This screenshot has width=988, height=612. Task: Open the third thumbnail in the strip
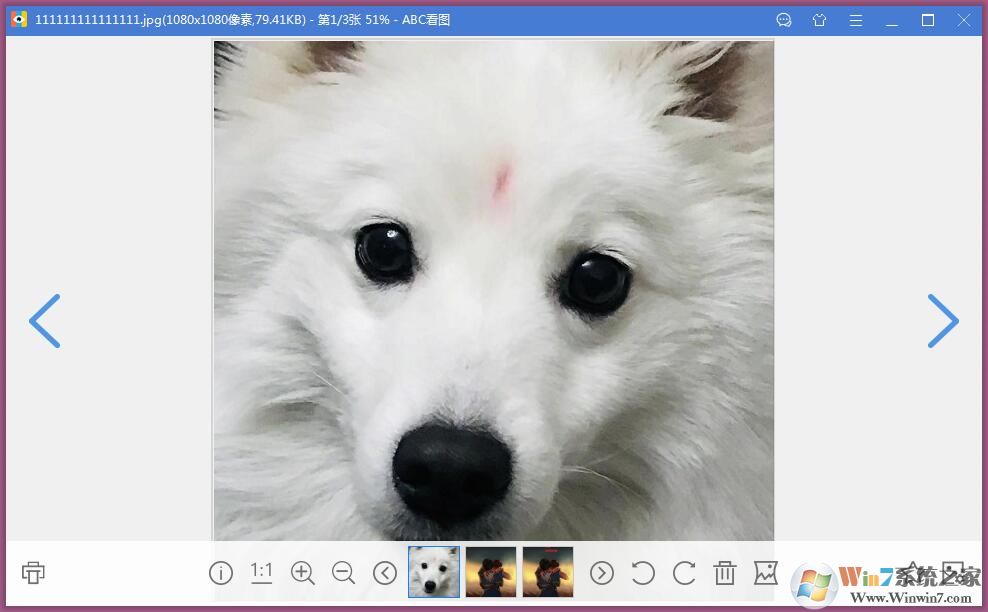[548, 571]
